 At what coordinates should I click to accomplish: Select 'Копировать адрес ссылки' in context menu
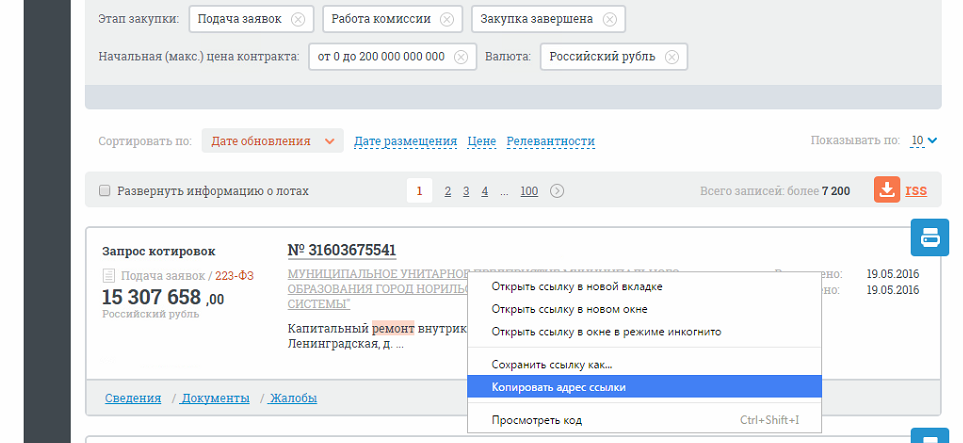pyautogui.click(x=644, y=387)
